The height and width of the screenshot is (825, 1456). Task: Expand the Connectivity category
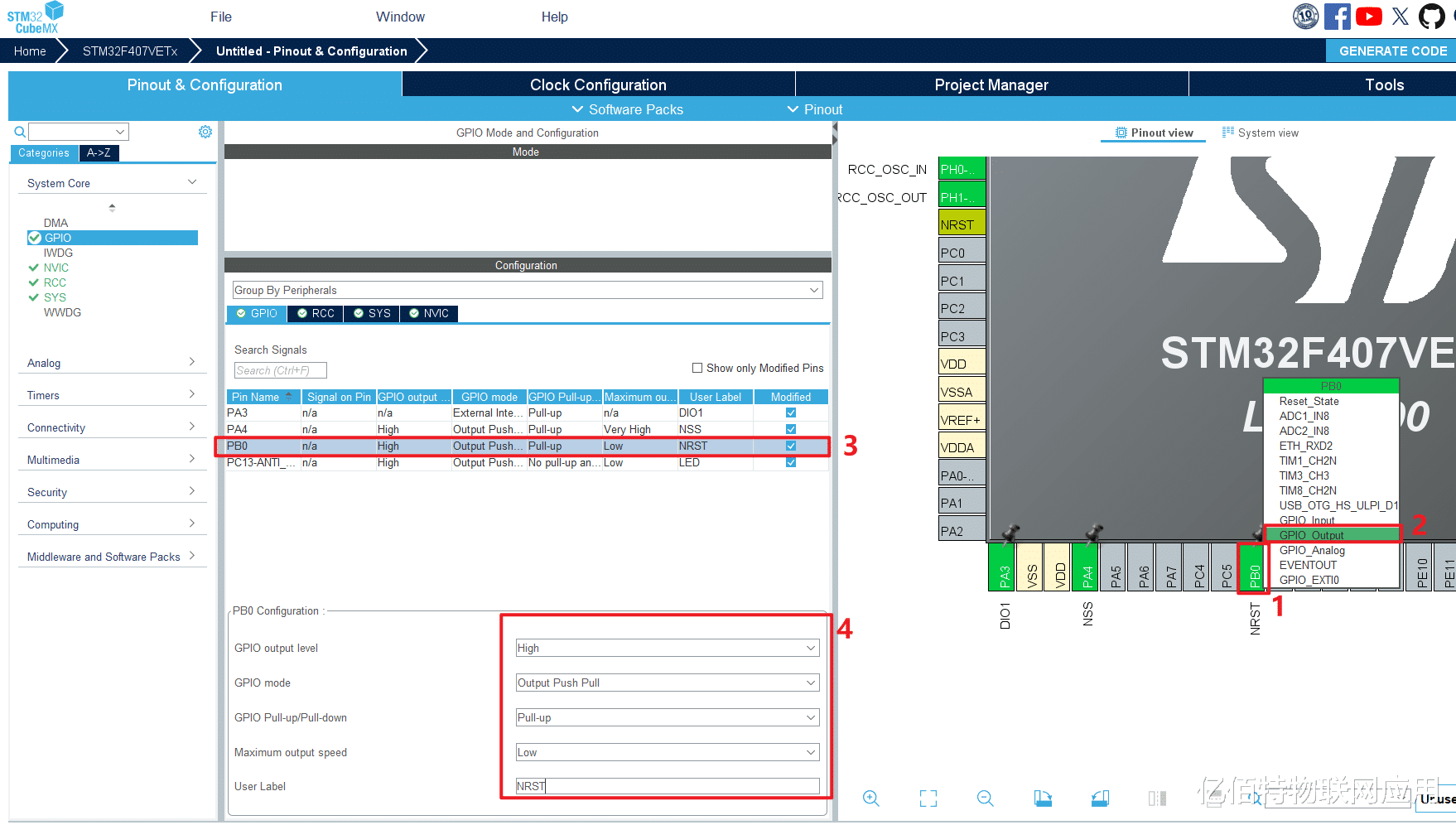coord(111,427)
